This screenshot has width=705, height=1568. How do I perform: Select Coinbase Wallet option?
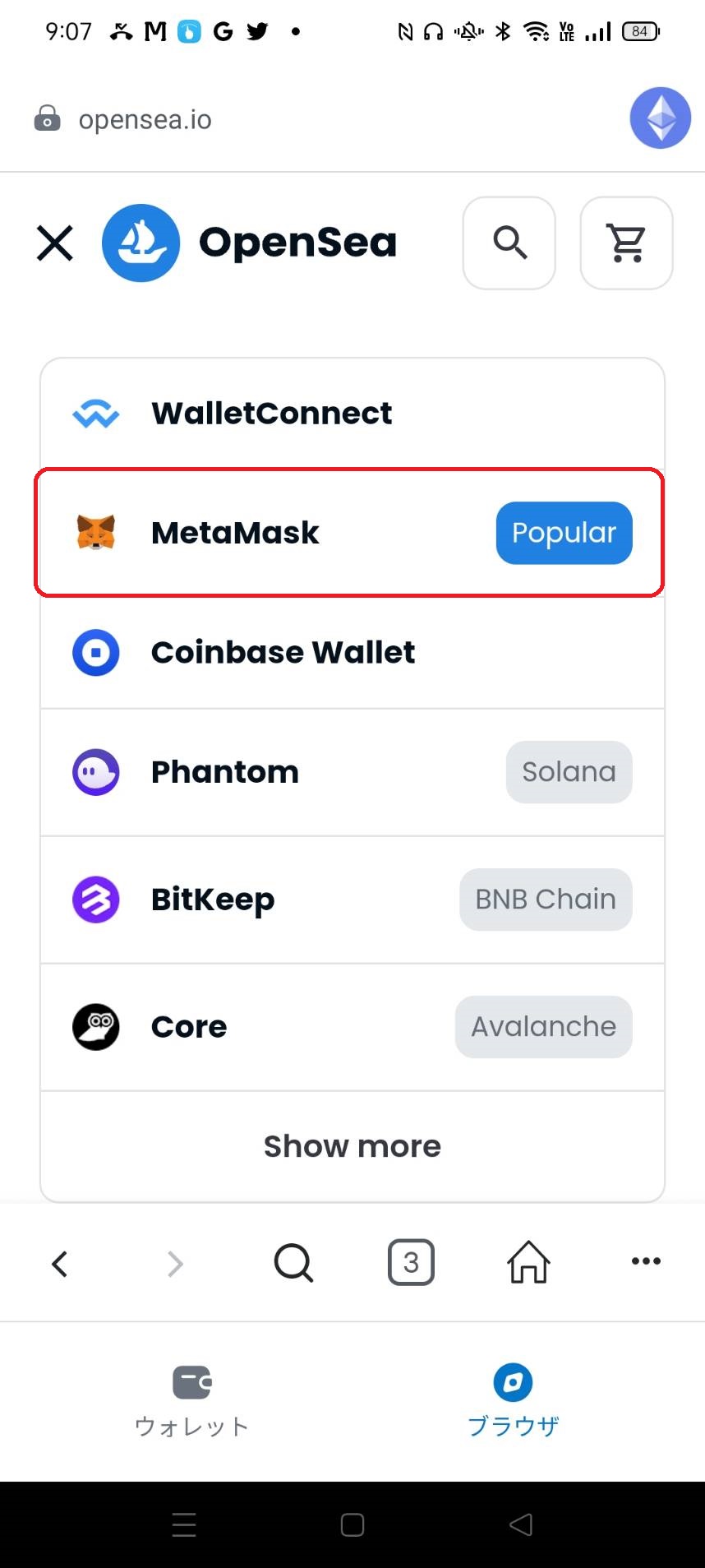coord(352,653)
